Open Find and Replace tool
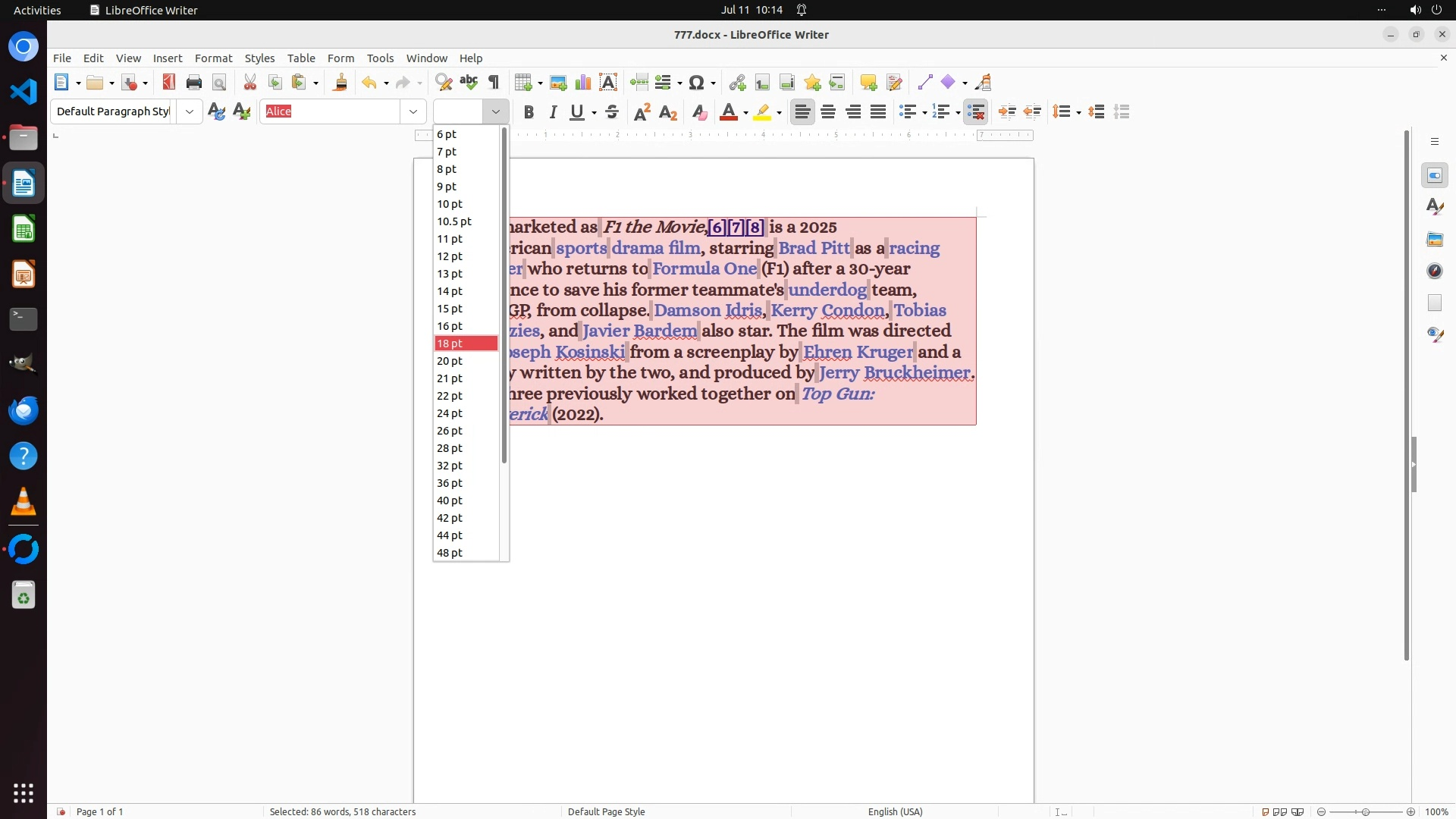Viewport: 1456px width, 819px height. point(444,82)
